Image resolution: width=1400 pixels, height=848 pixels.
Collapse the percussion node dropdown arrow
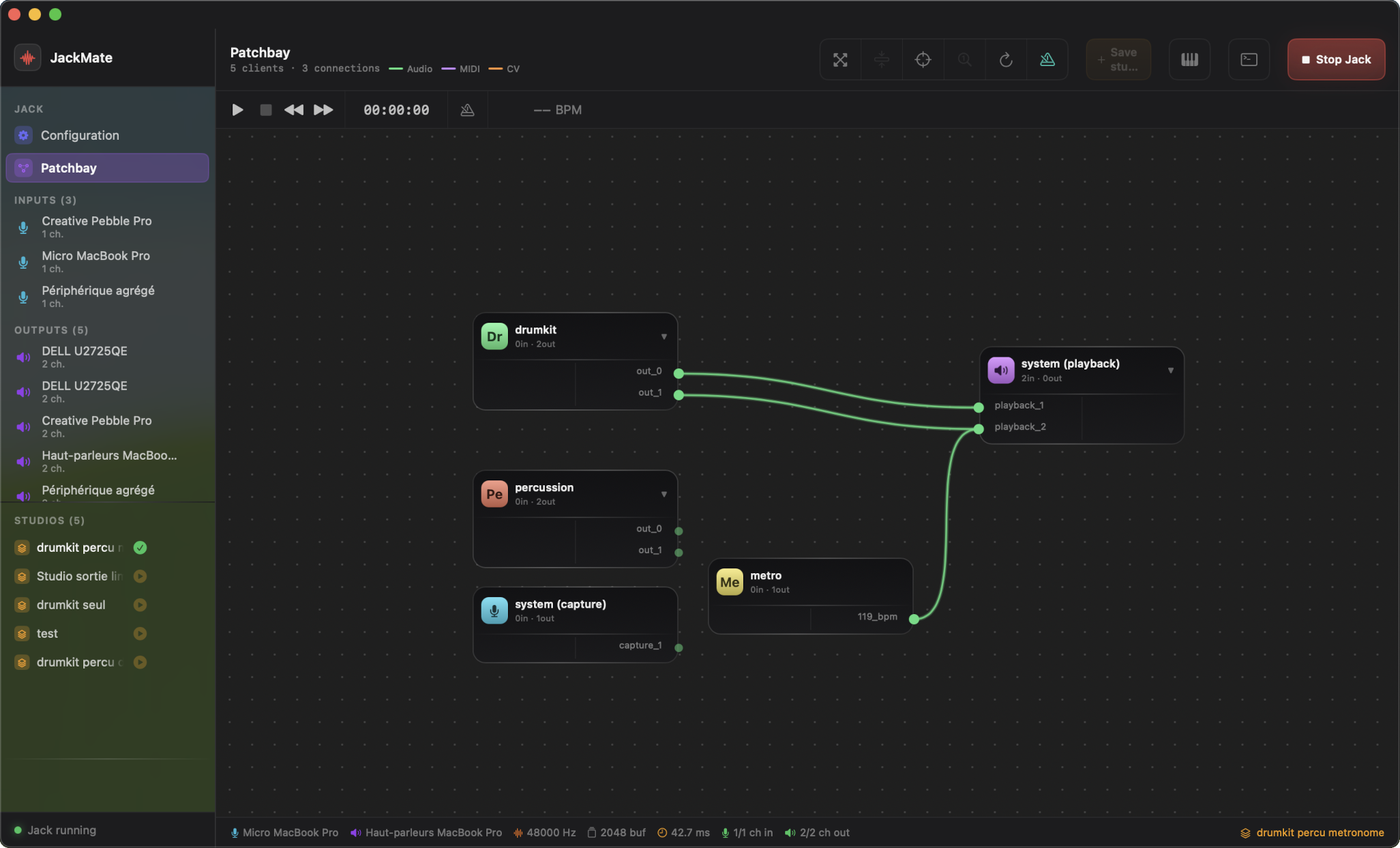point(664,494)
